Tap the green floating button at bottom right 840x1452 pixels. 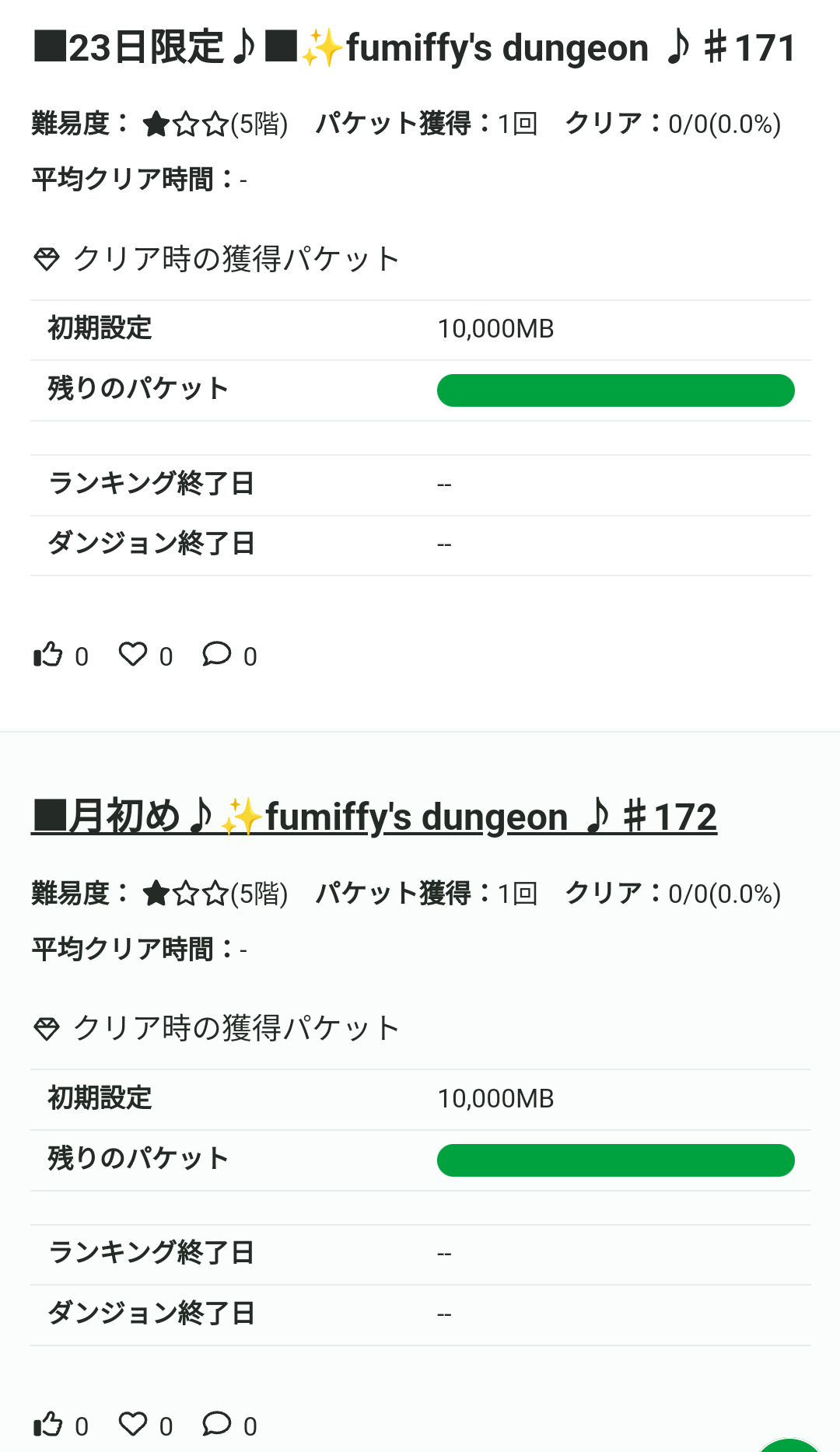pos(789,1445)
